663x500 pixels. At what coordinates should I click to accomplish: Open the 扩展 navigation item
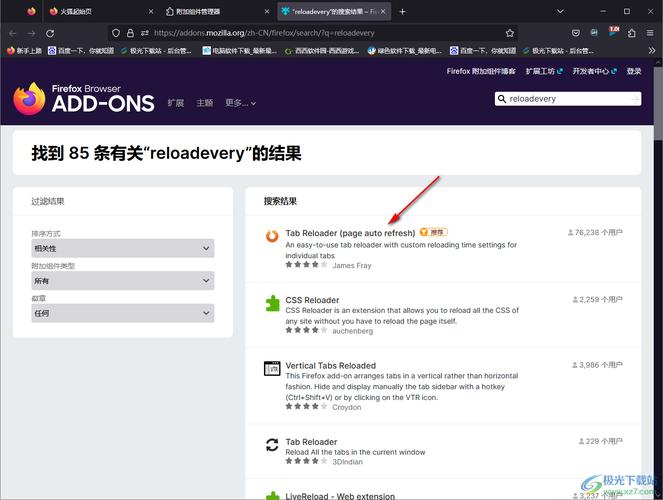(175, 103)
